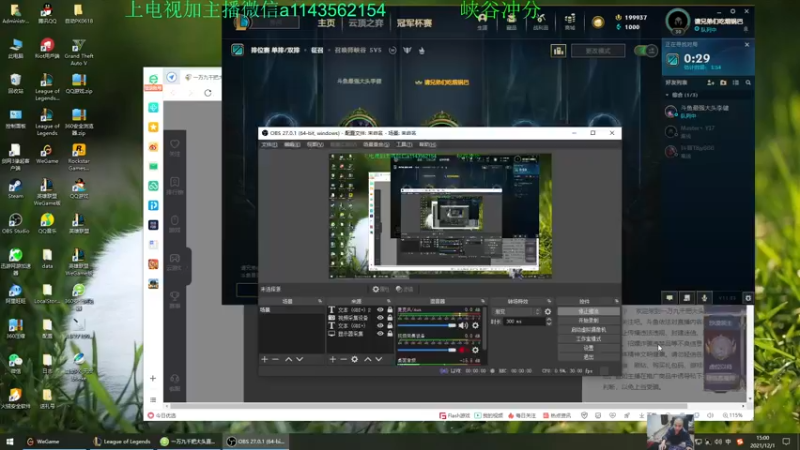The image size is (800, 450).
Task: Click the OBS preview canvas
Action: (x=440, y=216)
